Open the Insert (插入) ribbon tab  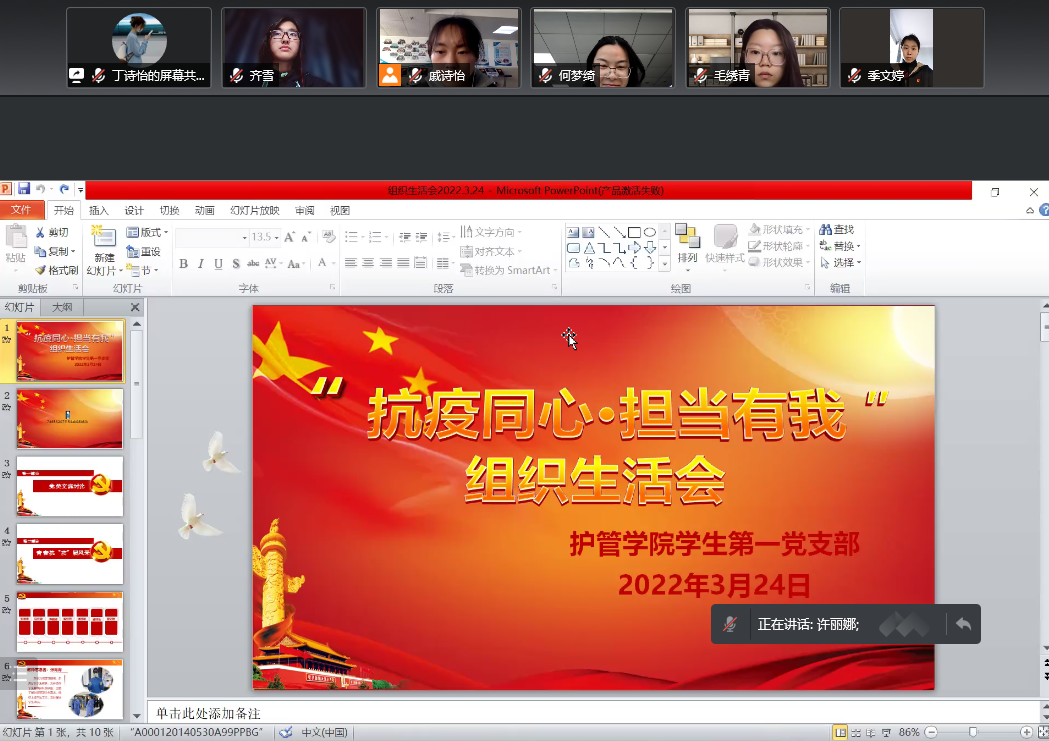(99, 211)
